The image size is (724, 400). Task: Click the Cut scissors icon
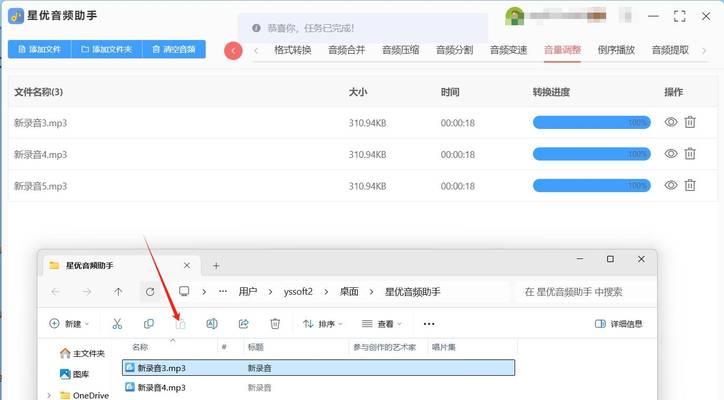pyautogui.click(x=117, y=324)
